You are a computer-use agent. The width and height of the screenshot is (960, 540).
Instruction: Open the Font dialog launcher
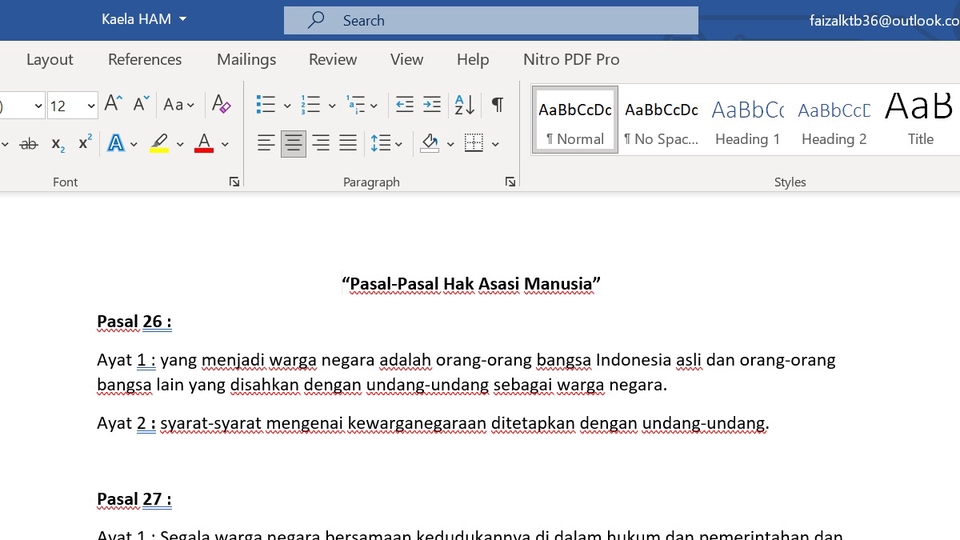tap(234, 182)
